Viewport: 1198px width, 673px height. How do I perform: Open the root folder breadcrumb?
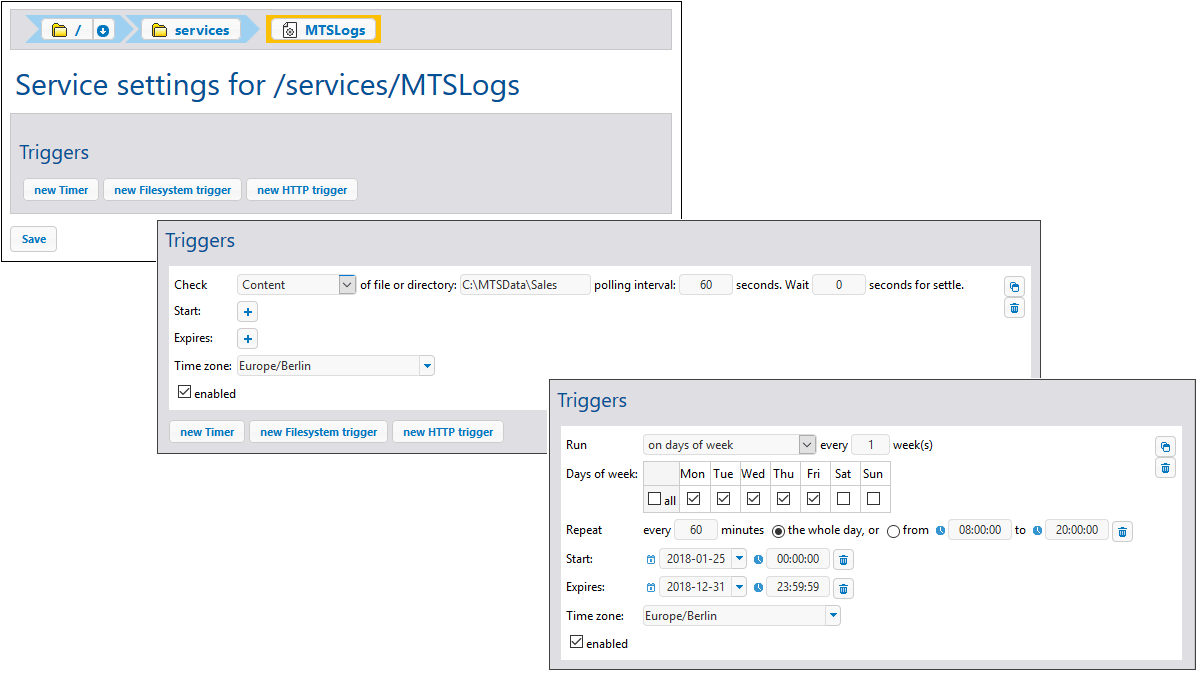coord(67,30)
